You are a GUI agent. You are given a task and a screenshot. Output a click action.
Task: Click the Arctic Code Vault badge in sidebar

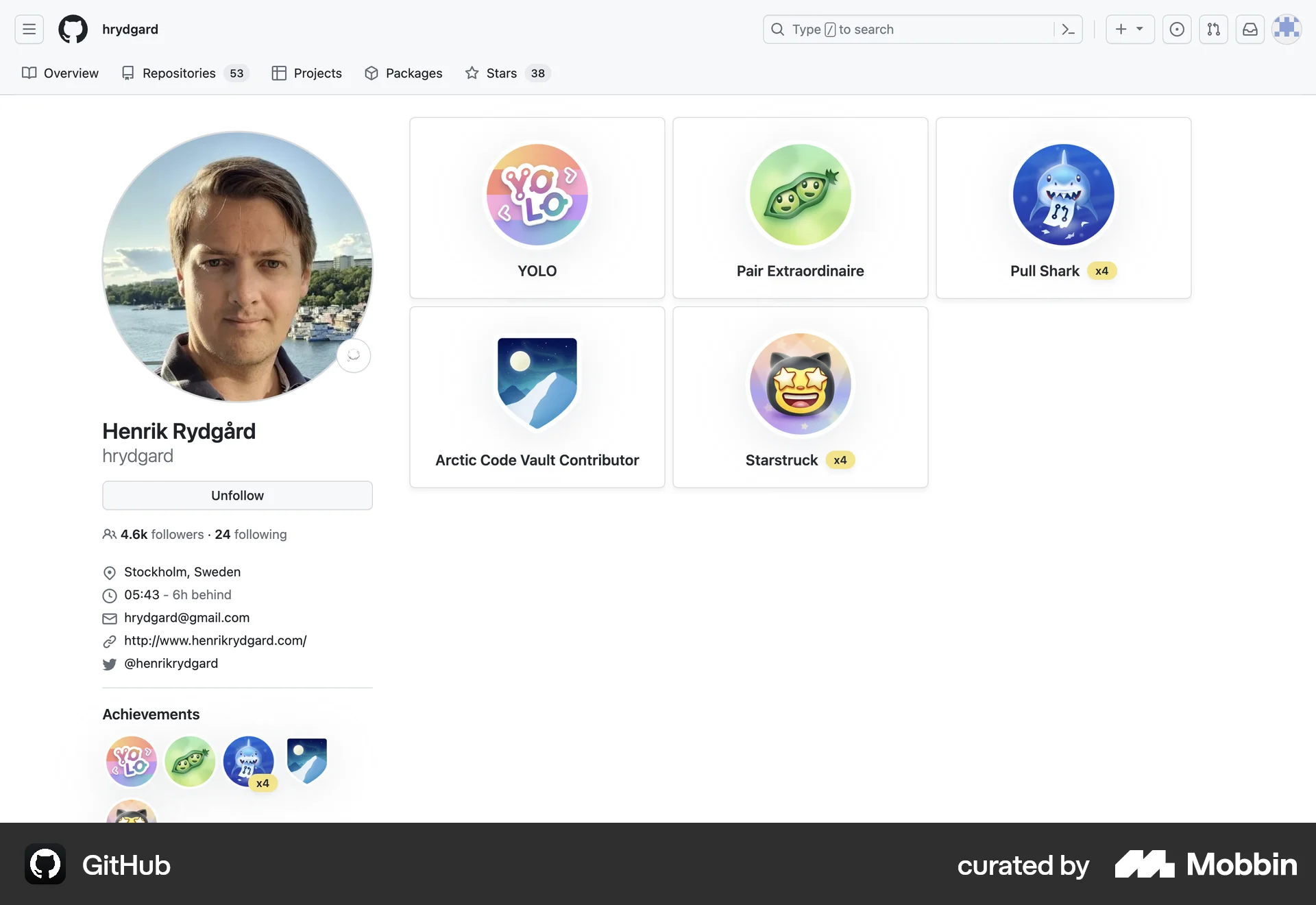tap(306, 761)
